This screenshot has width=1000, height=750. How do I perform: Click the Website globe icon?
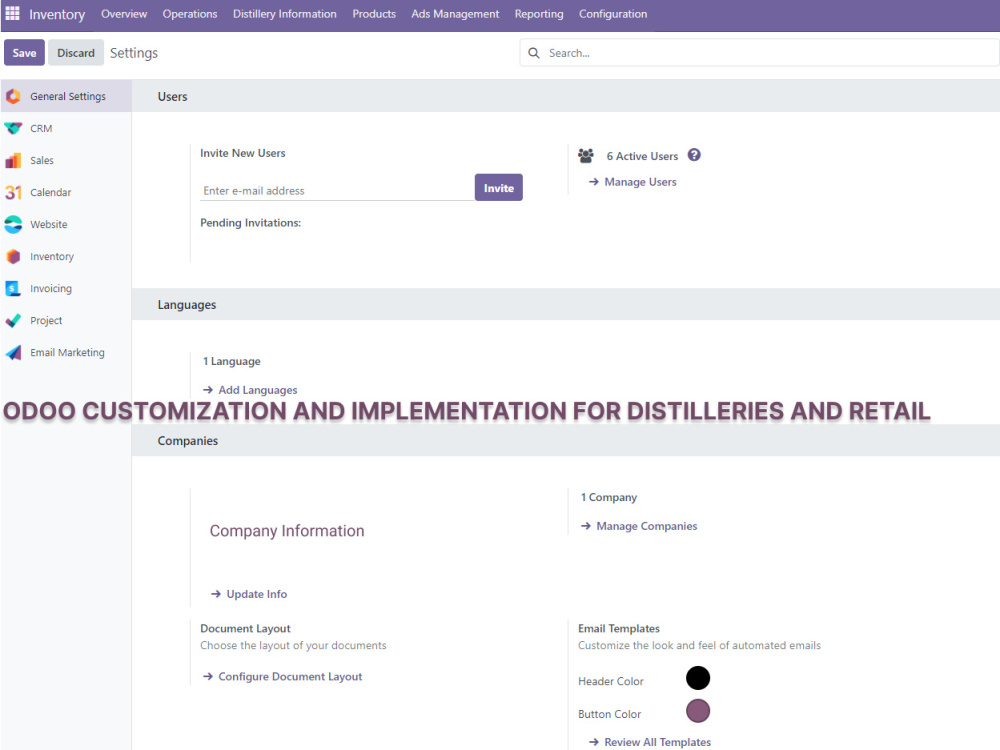coord(13,224)
